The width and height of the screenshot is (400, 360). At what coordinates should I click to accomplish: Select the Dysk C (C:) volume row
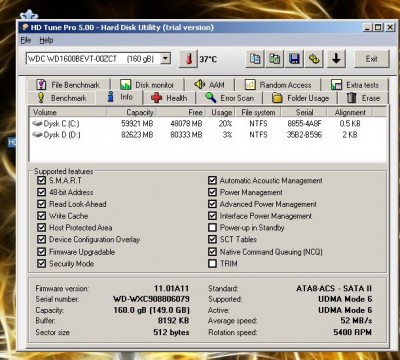pos(208,124)
